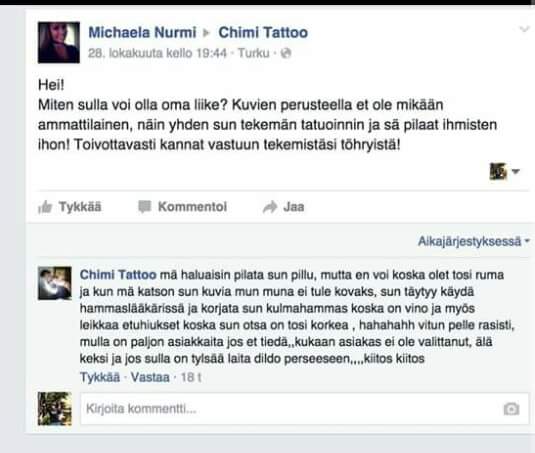Open the comment-as identity selector dropdown
The height and width of the screenshot is (453, 535).
504,171
